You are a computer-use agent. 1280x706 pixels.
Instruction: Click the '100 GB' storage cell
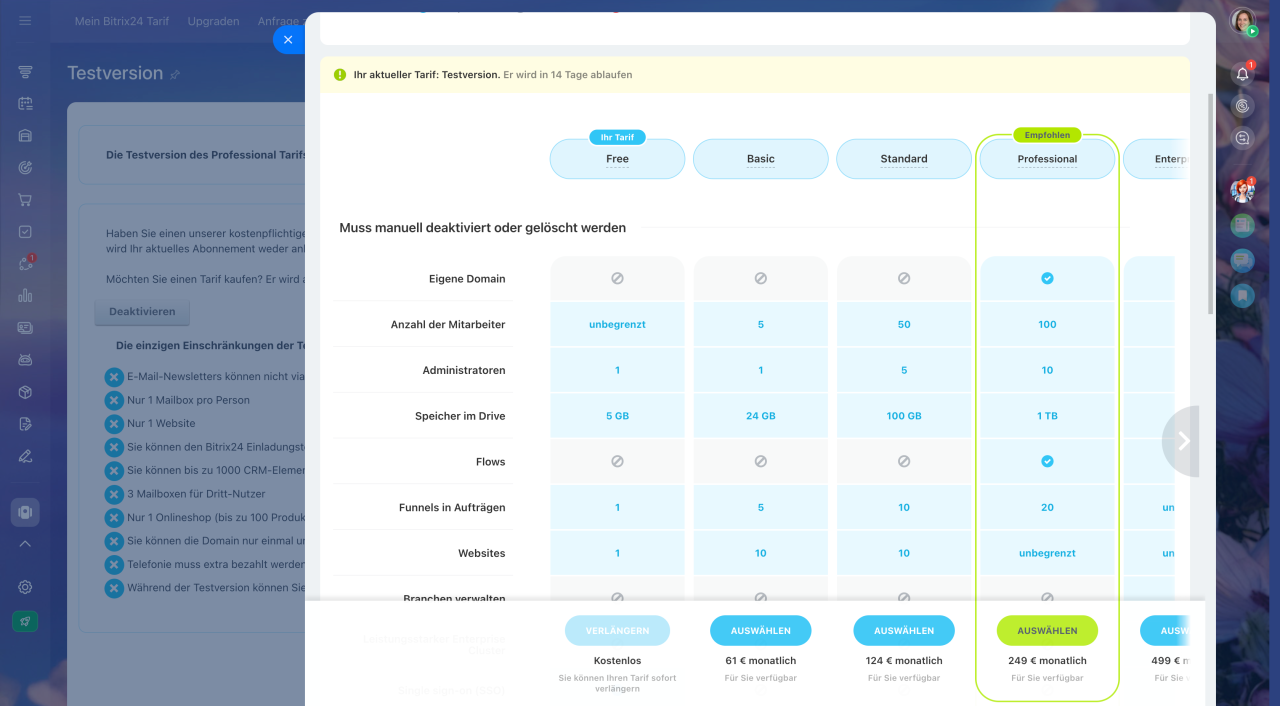904,416
